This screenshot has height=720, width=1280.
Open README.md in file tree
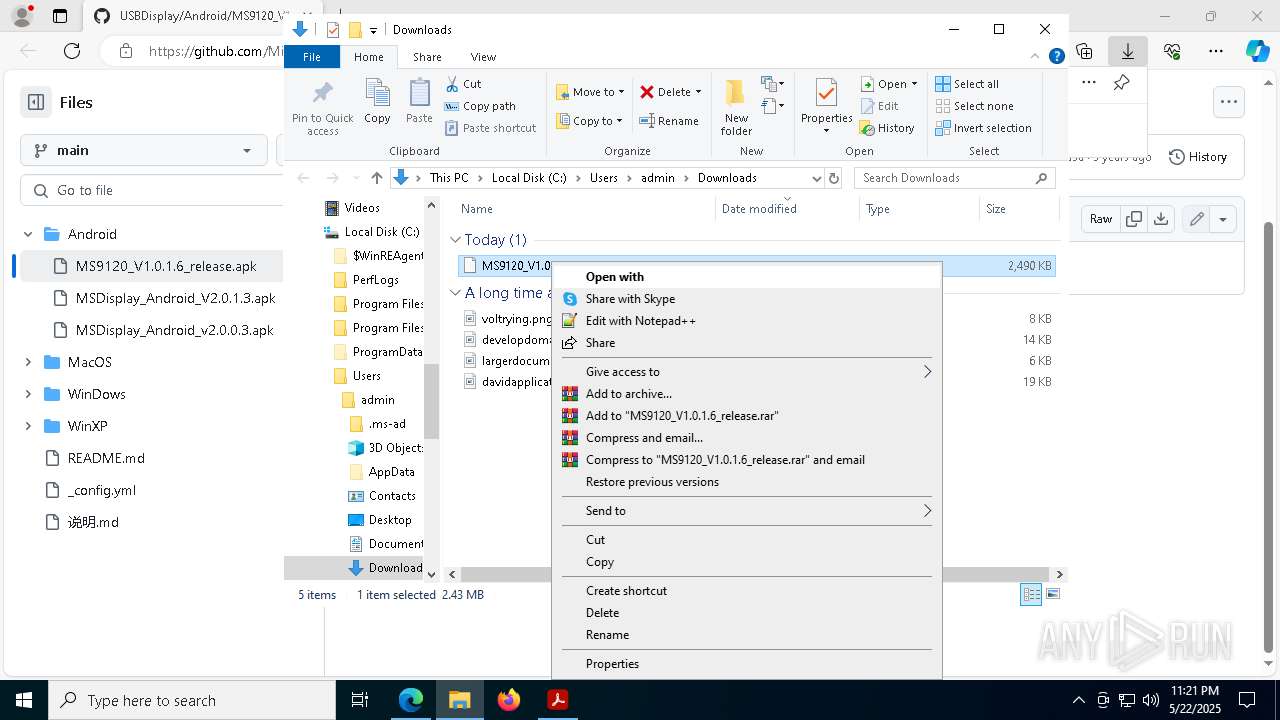pyautogui.click(x=106, y=458)
